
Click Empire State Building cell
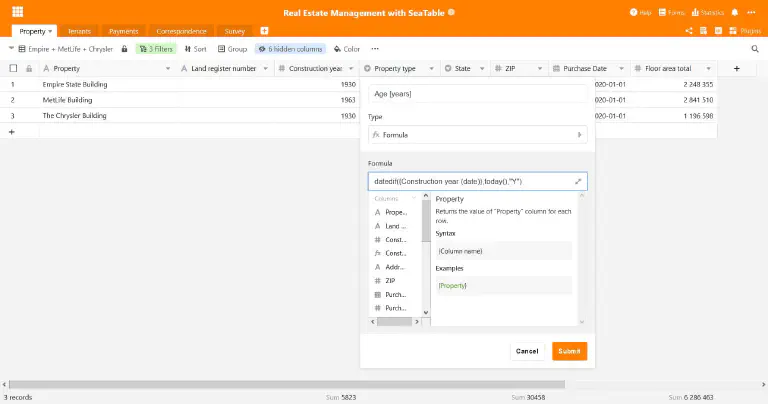[x=74, y=84]
